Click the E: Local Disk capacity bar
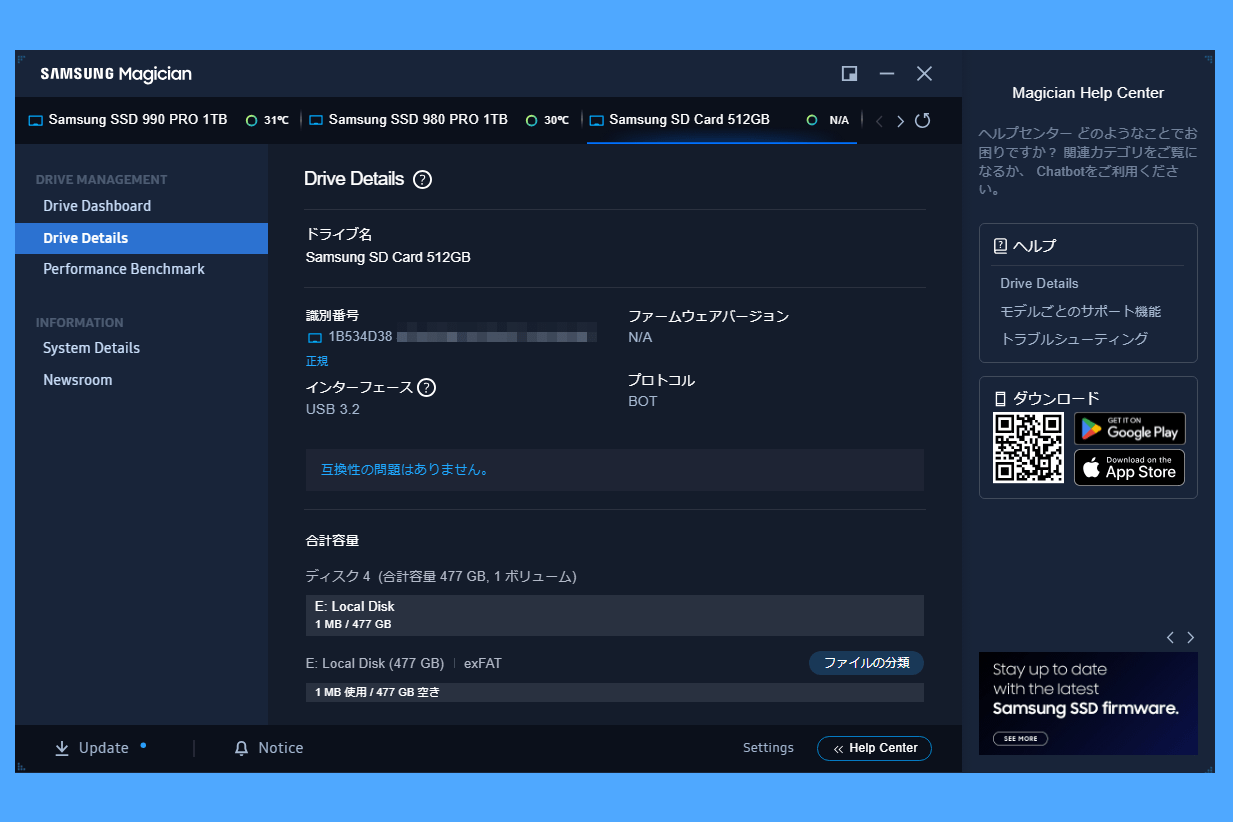1233x822 pixels. pos(614,615)
